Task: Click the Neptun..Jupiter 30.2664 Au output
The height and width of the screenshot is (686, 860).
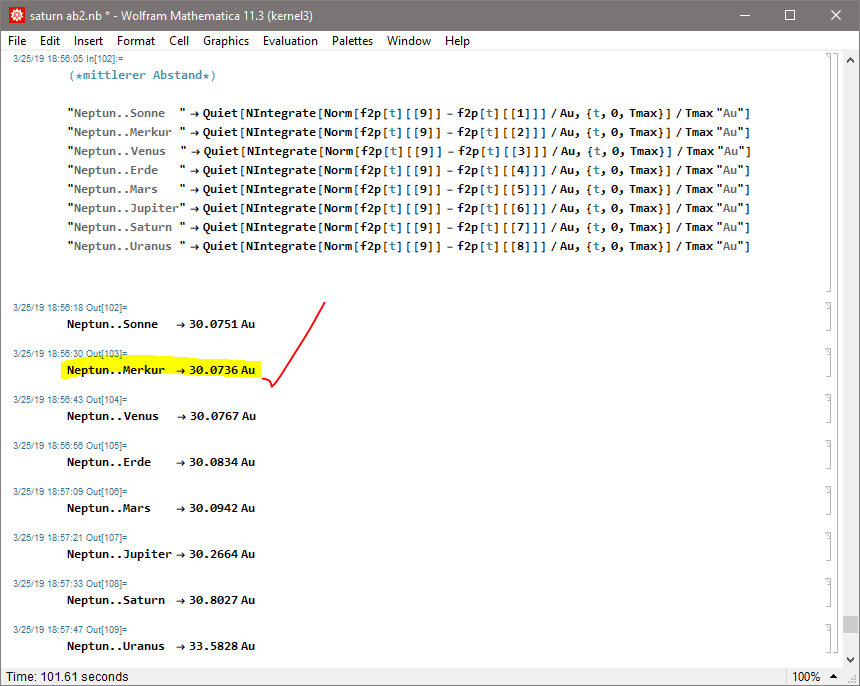Action: (160, 554)
